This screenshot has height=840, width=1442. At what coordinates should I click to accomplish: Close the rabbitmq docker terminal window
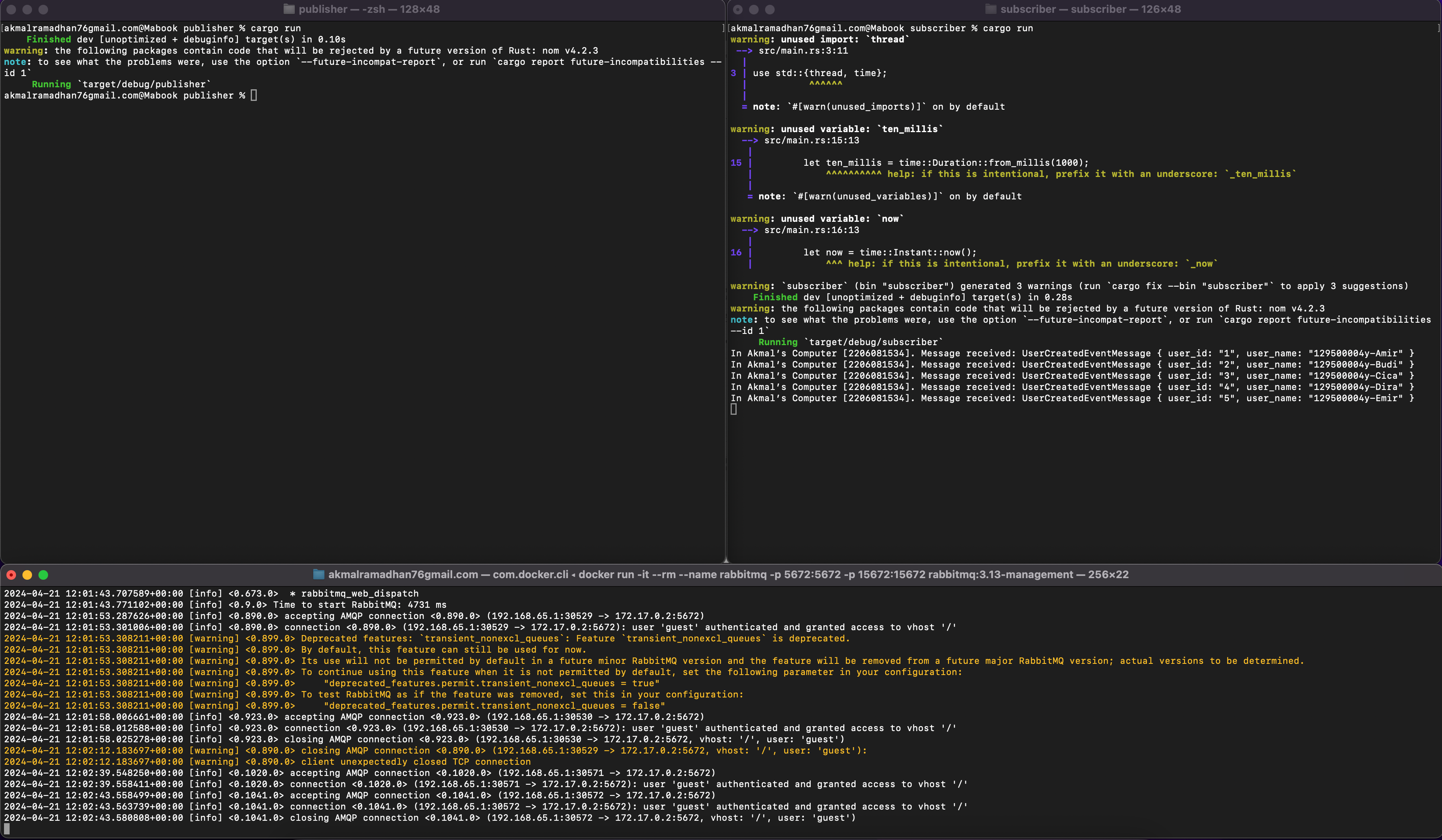pyautogui.click(x=11, y=575)
